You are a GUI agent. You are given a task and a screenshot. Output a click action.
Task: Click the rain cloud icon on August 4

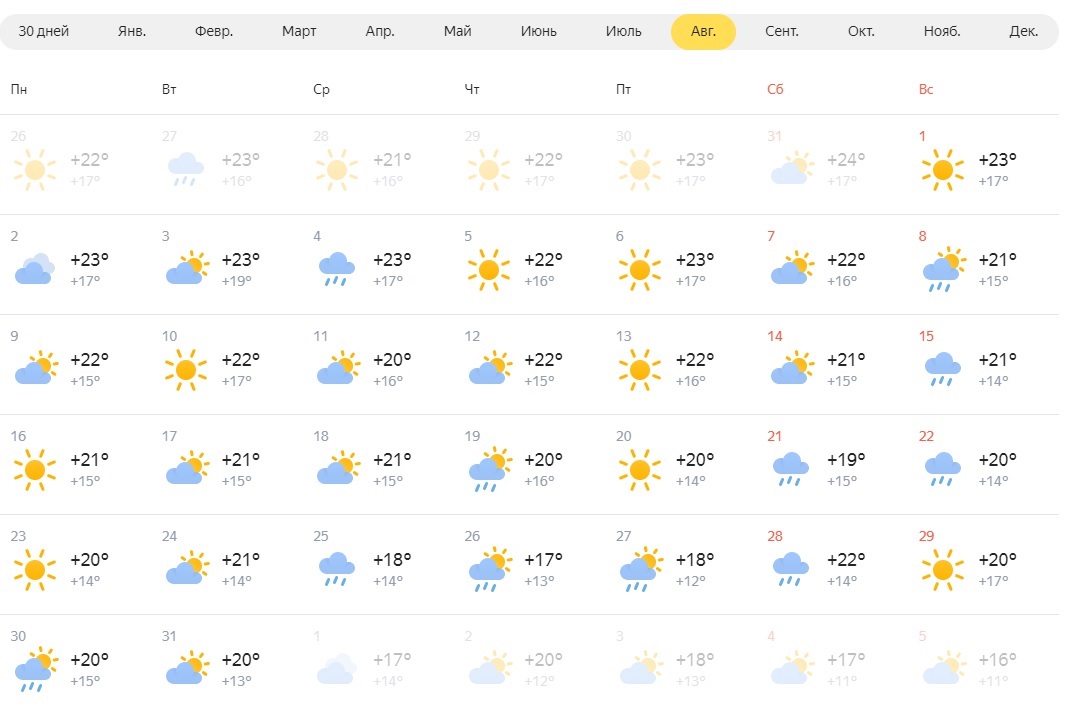tap(337, 270)
